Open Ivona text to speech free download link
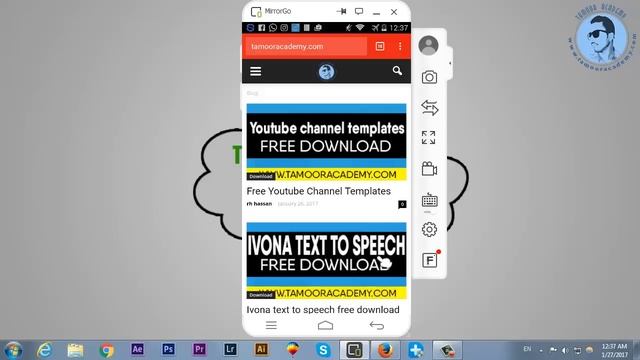 click(323, 309)
